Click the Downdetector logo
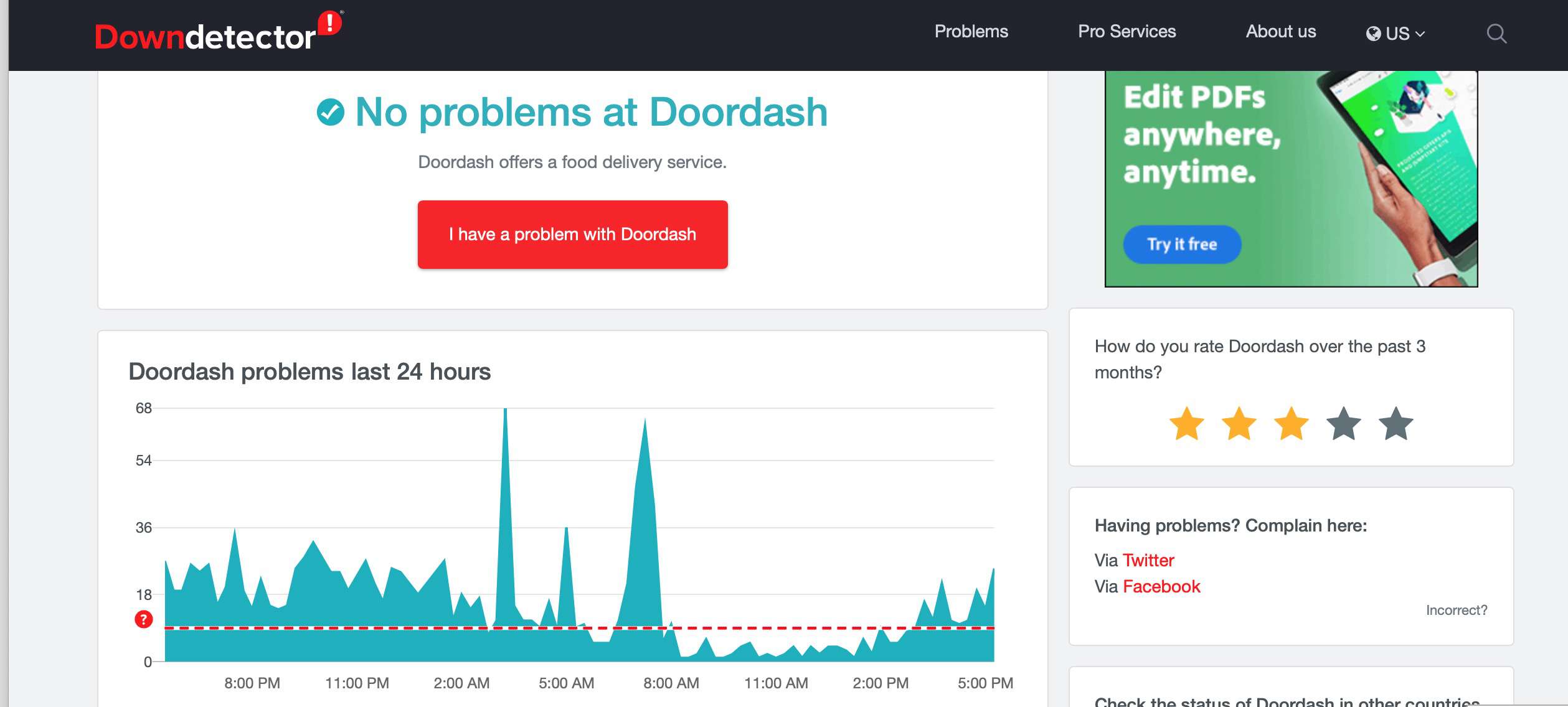Image resolution: width=1568 pixels, height=707 pixels. tap(219, 31)
